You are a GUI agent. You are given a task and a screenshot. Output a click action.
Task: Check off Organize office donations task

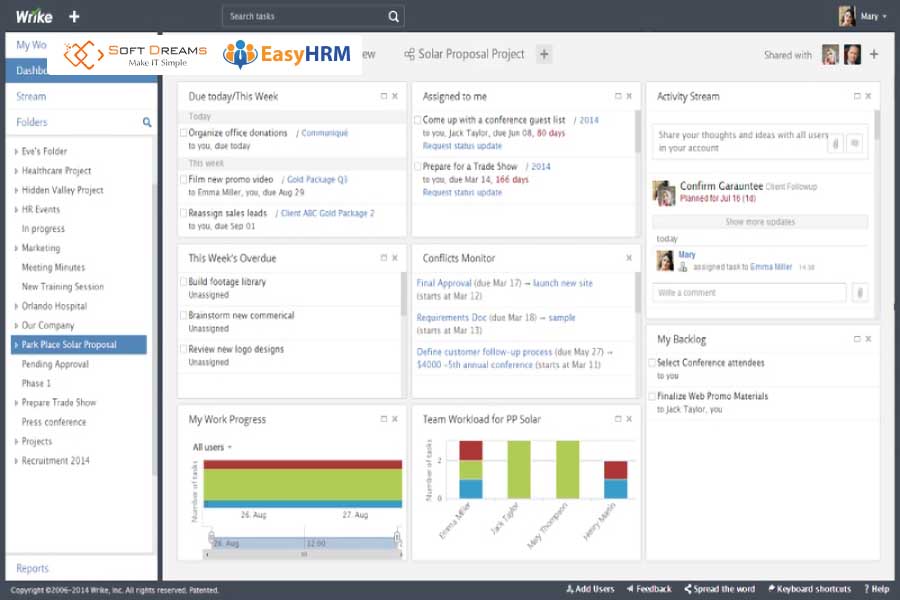point(184,133)
